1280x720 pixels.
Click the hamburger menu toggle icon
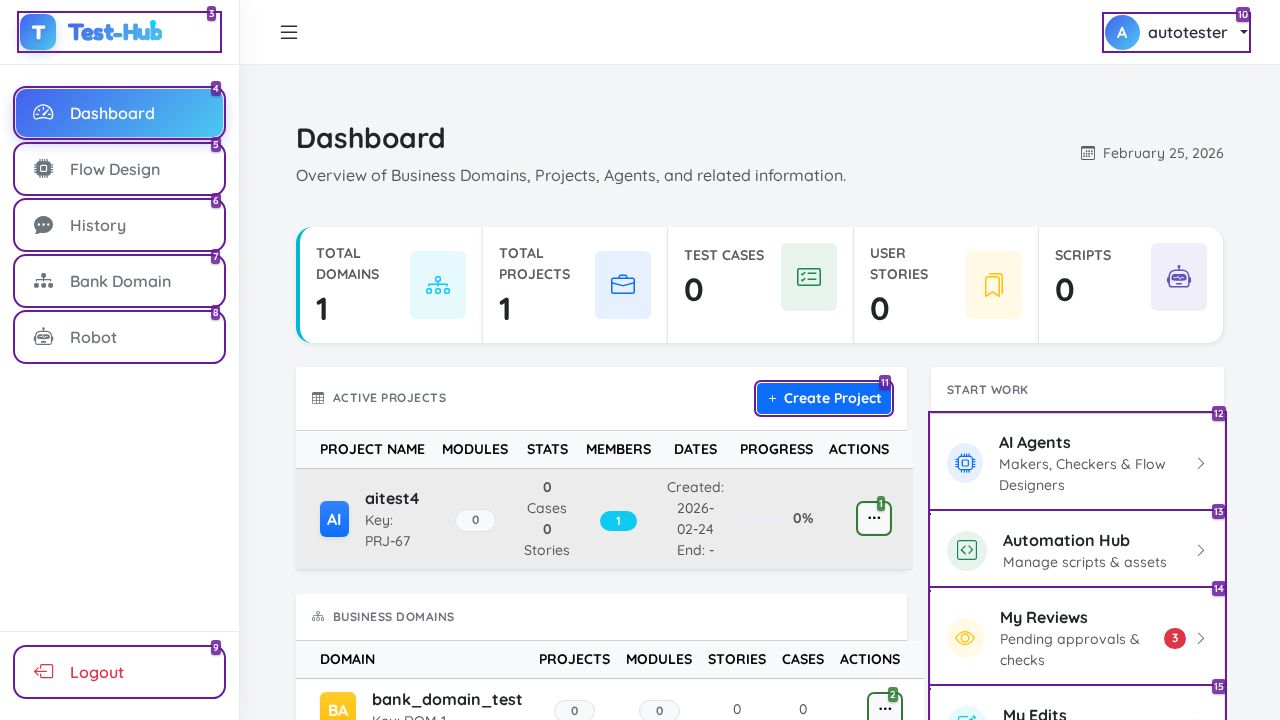click(x=289, y=32)
